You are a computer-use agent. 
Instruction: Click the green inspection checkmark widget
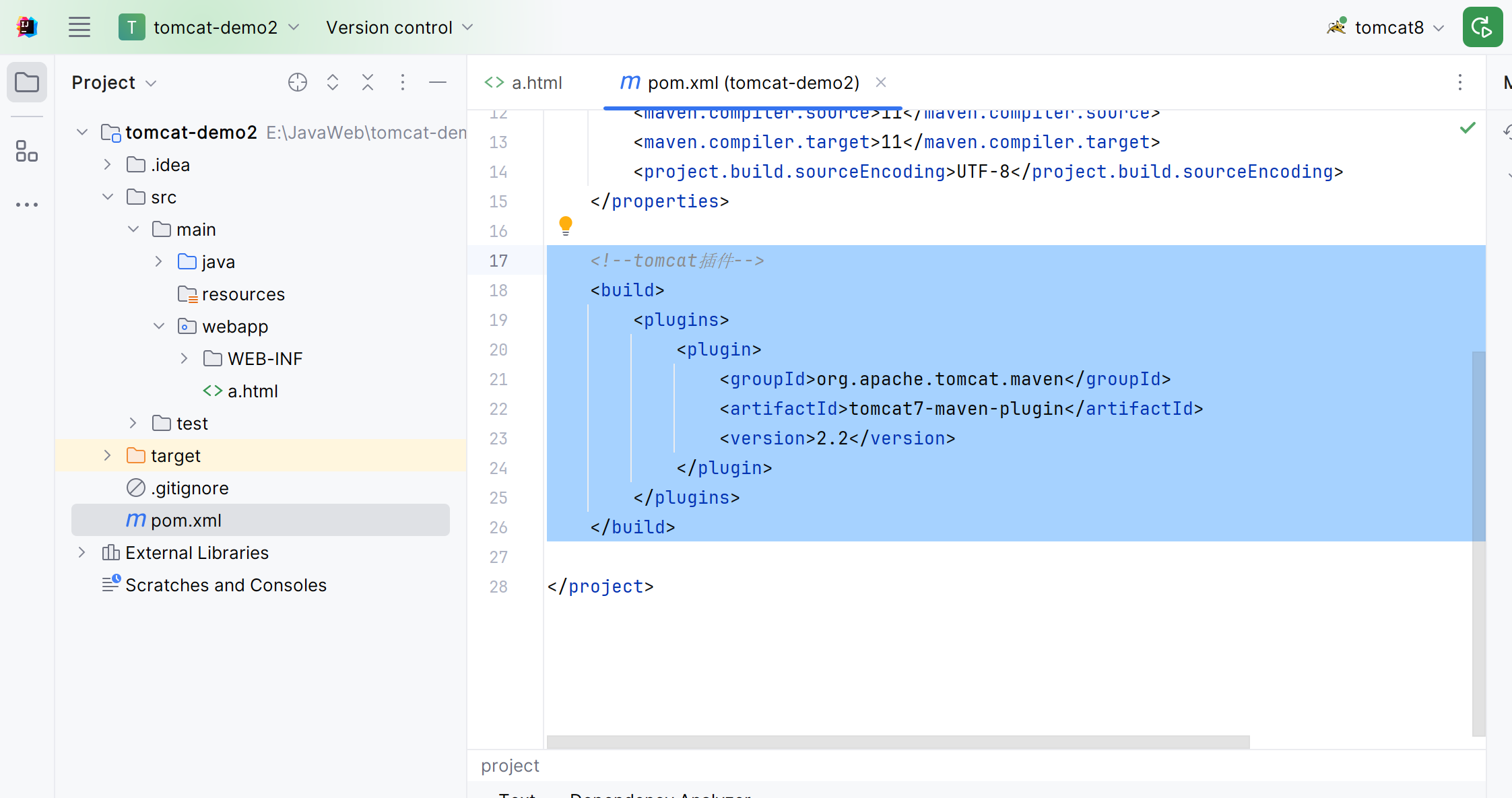[x=1468, y=128]
